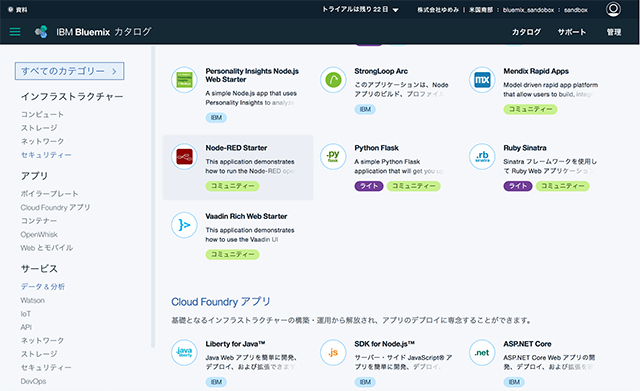This screenshot has height=391, width=640.
Task: Click the Mendix Rapid Apps title
Action: point(536,71)
